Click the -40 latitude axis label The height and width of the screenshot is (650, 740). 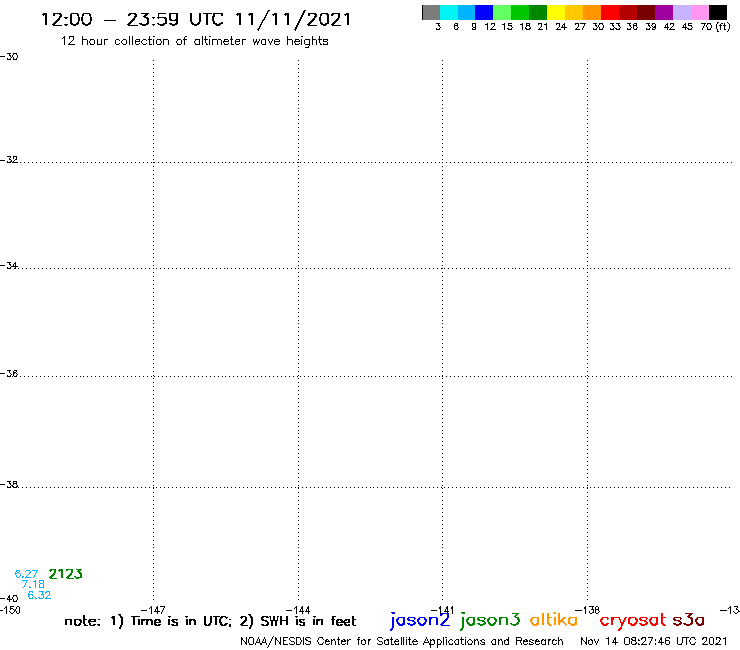click(9, 599)
